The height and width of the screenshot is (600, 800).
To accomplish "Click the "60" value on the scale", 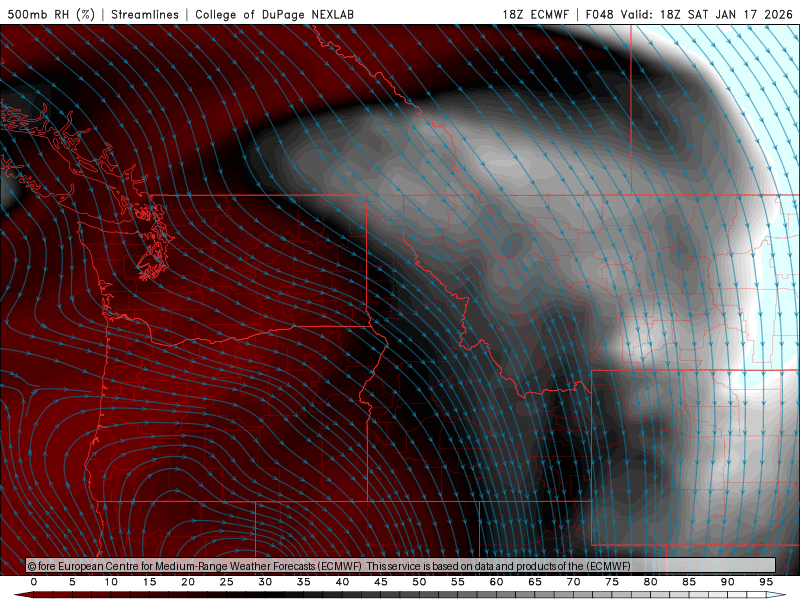I will click(x=496, y=582).
